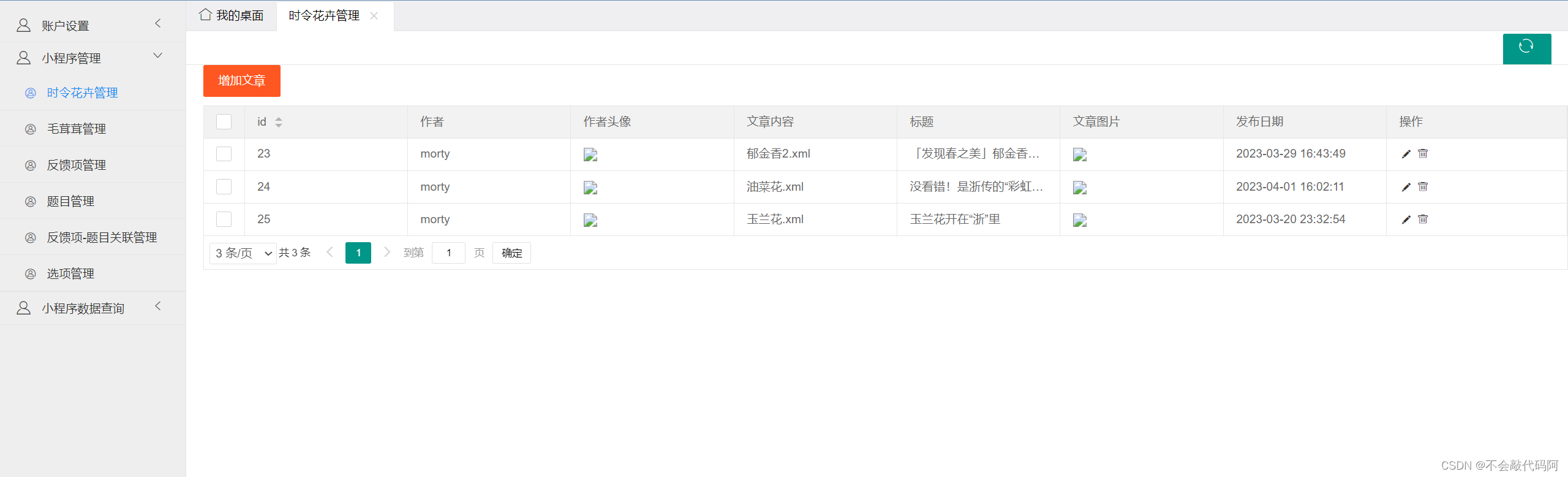Edit article row 24 with pencil icon
The image size is (1568, 477).
(1406, 187)
